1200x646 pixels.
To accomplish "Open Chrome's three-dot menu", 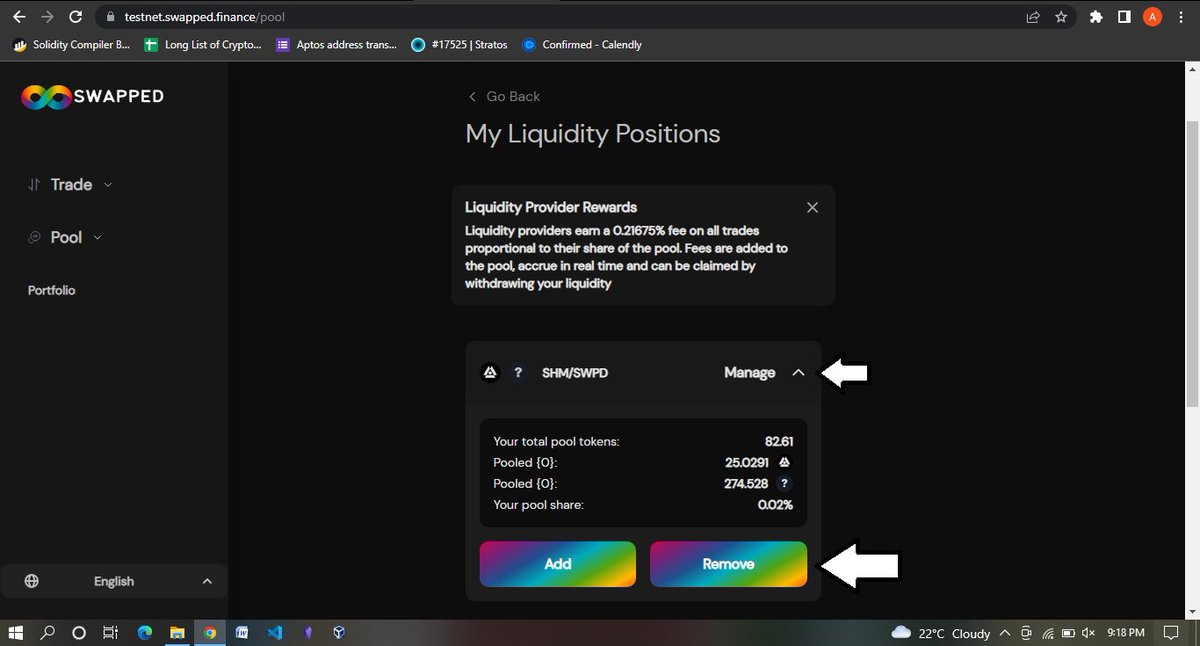I will pos(1182,17).
